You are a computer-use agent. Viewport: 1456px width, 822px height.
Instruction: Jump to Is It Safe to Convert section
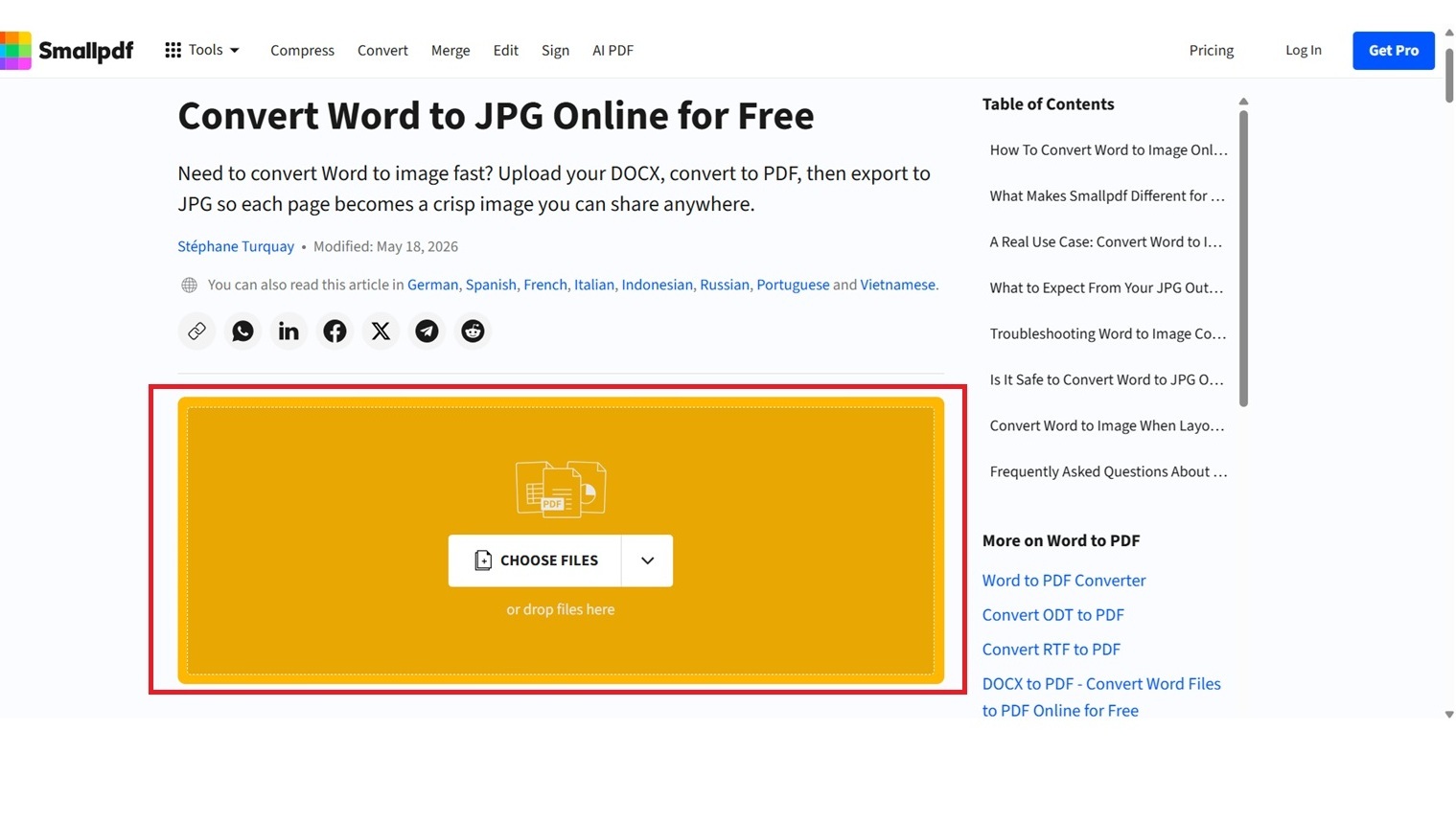point(1106,380)
